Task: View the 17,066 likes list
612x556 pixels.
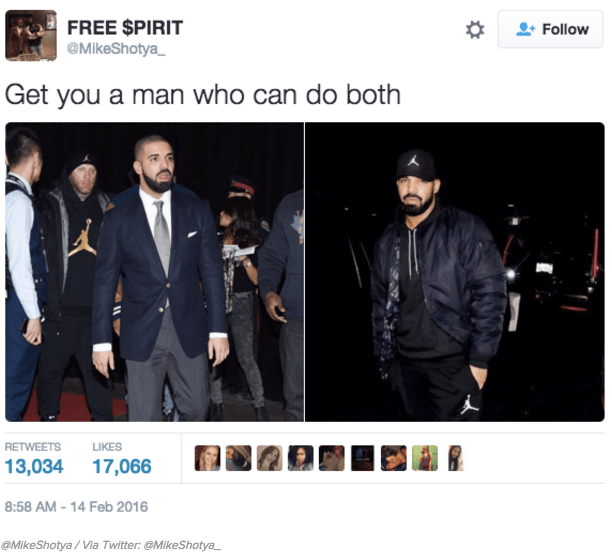Action: 122,458
